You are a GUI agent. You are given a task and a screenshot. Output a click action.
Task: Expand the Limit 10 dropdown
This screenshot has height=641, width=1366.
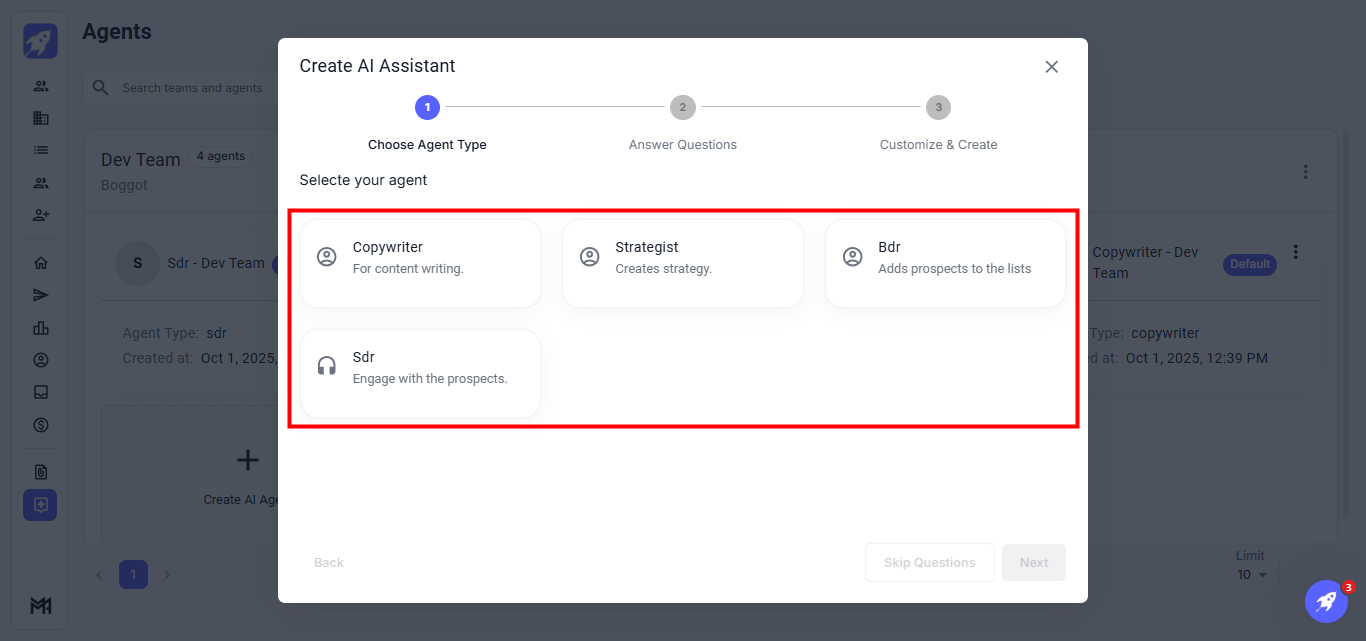(x=1251, y=575)
